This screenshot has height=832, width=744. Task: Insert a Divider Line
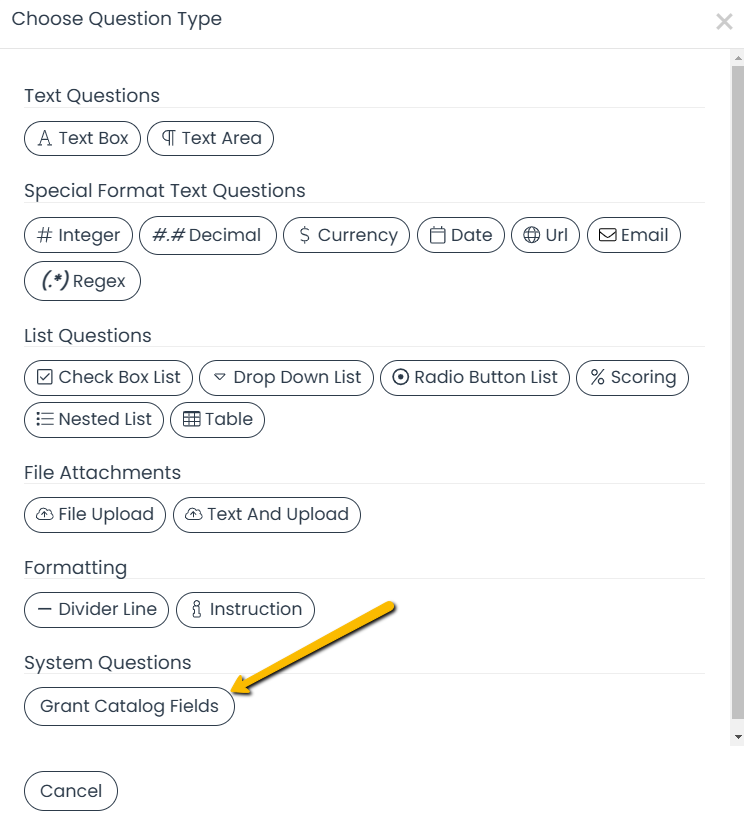tap(96, 609)
